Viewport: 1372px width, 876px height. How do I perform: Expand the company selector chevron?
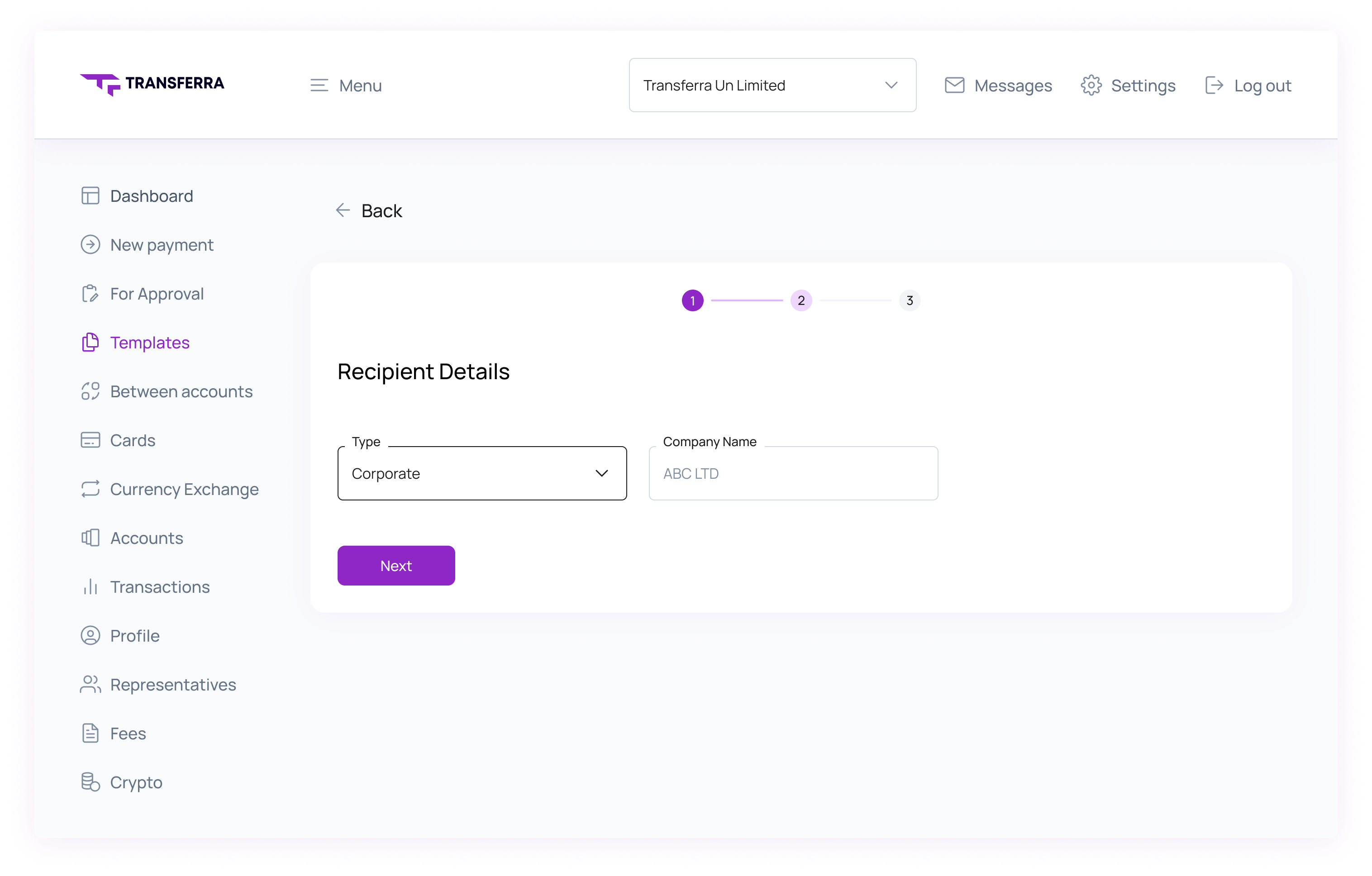[891, 86]
